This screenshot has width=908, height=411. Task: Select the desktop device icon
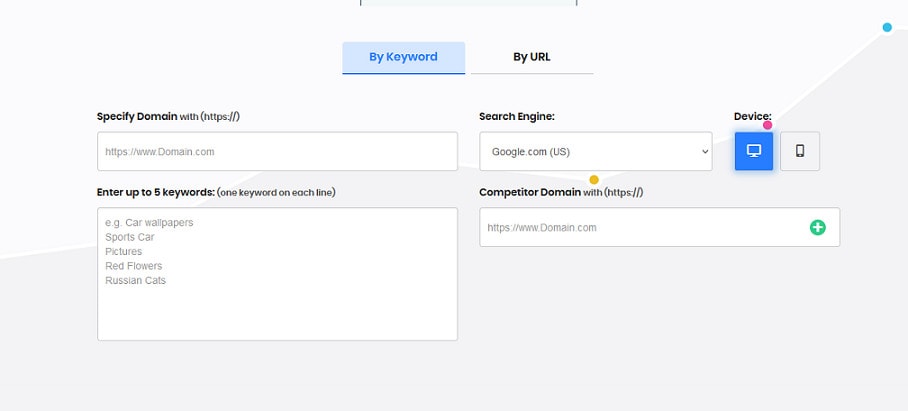coord(753,151)
